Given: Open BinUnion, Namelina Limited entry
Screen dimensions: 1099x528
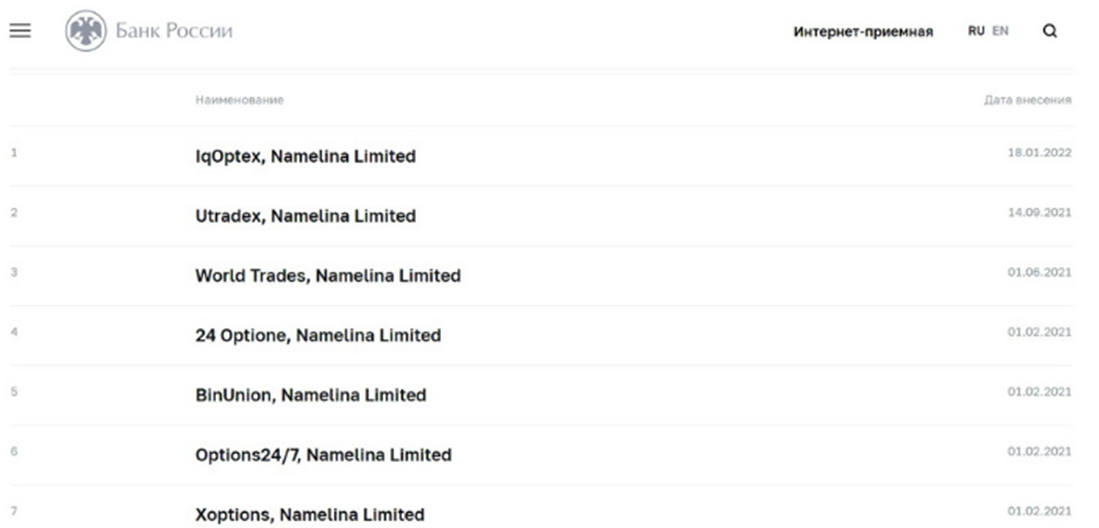Looking at the screenshot, I should pyautogui.click(x=310, y=395).
